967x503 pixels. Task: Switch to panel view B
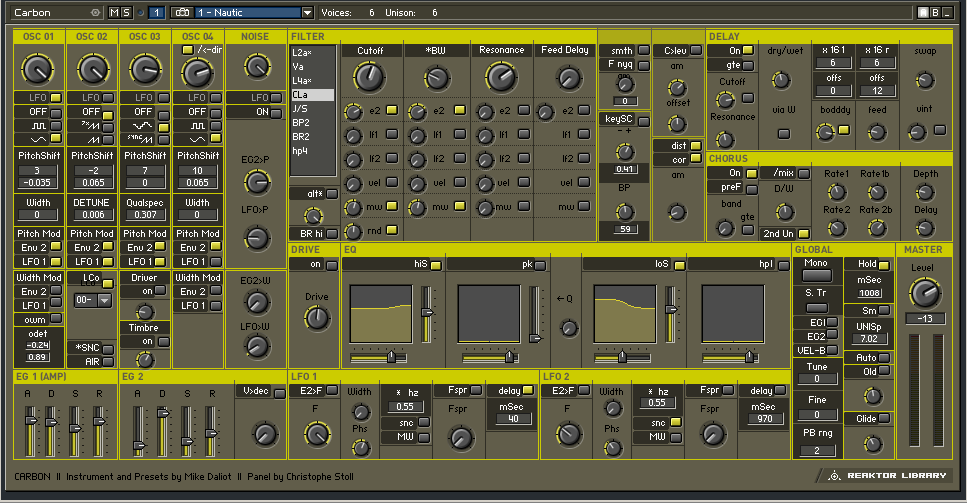pyautogui.click(x=935, y=12)
